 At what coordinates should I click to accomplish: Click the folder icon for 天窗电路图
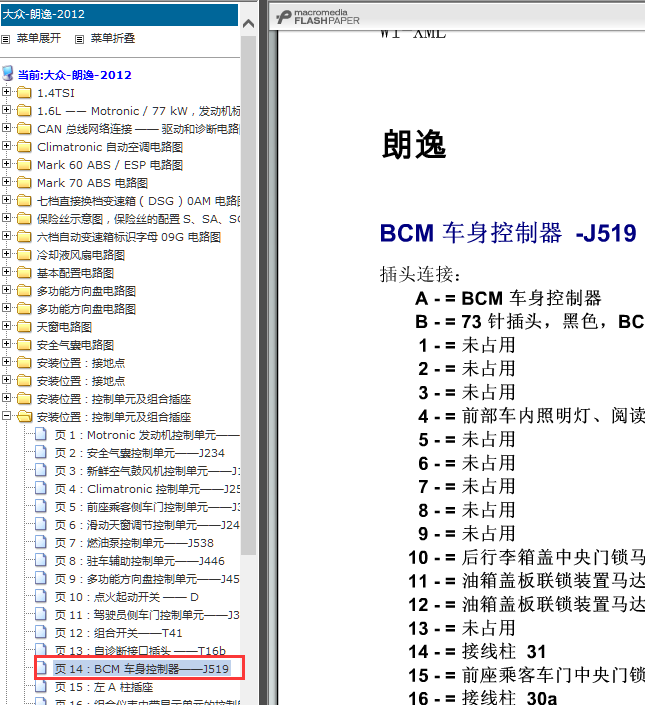24,326
